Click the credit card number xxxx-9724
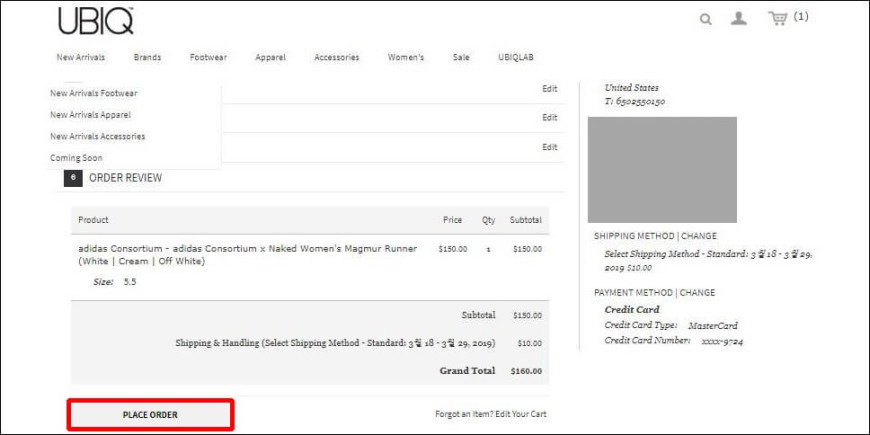Viewport: 870px width, 435px height. [x=722, y=342]
